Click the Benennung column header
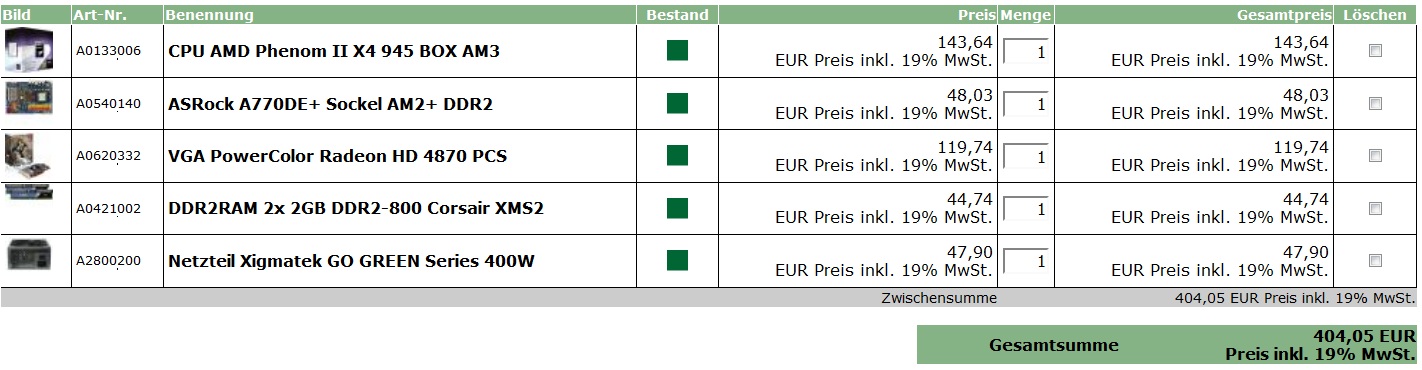 [209, 15]
